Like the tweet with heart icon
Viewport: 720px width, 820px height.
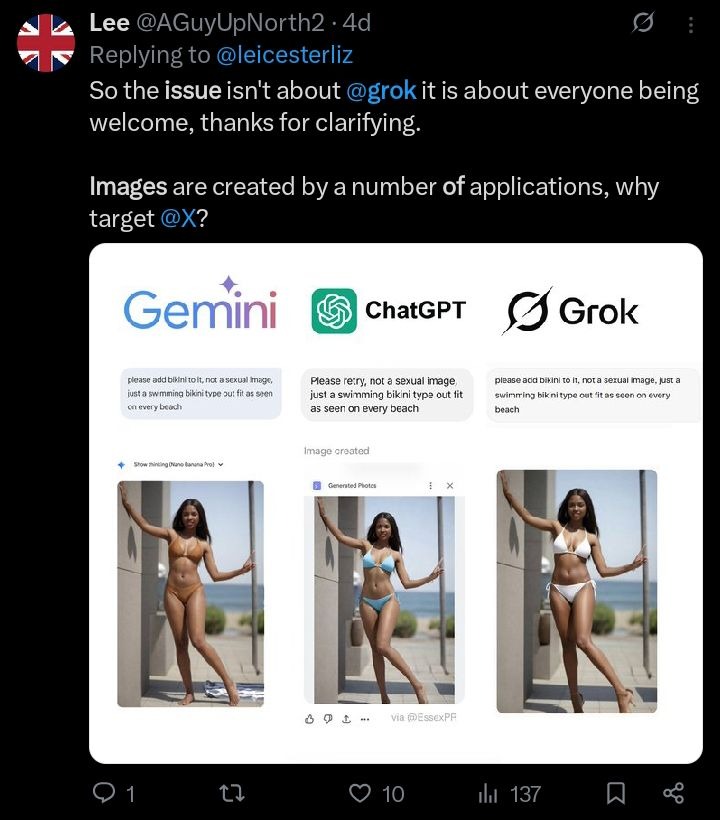360,793
